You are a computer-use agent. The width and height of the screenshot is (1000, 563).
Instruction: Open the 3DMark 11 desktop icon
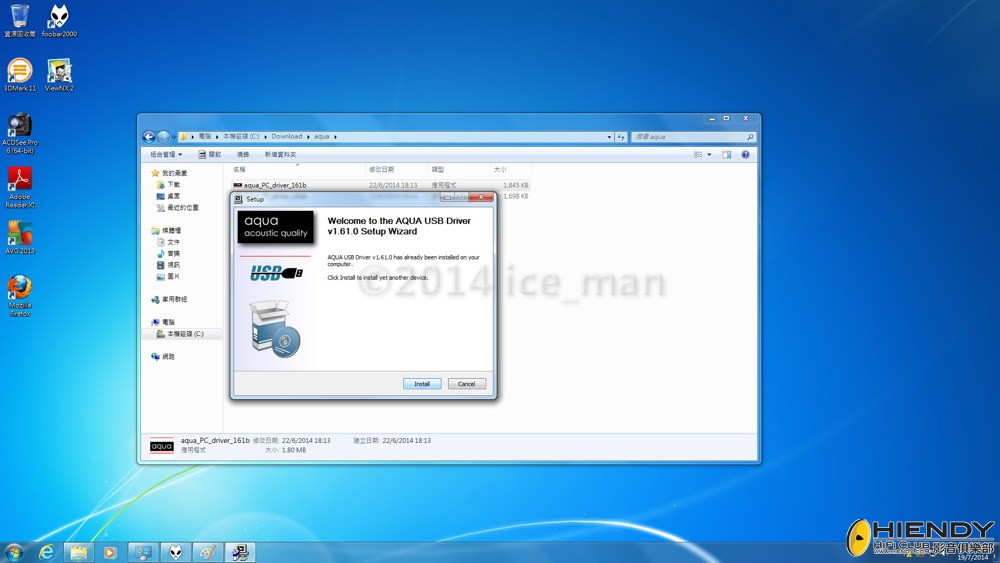pyautogui.click(x=19, y=71)
